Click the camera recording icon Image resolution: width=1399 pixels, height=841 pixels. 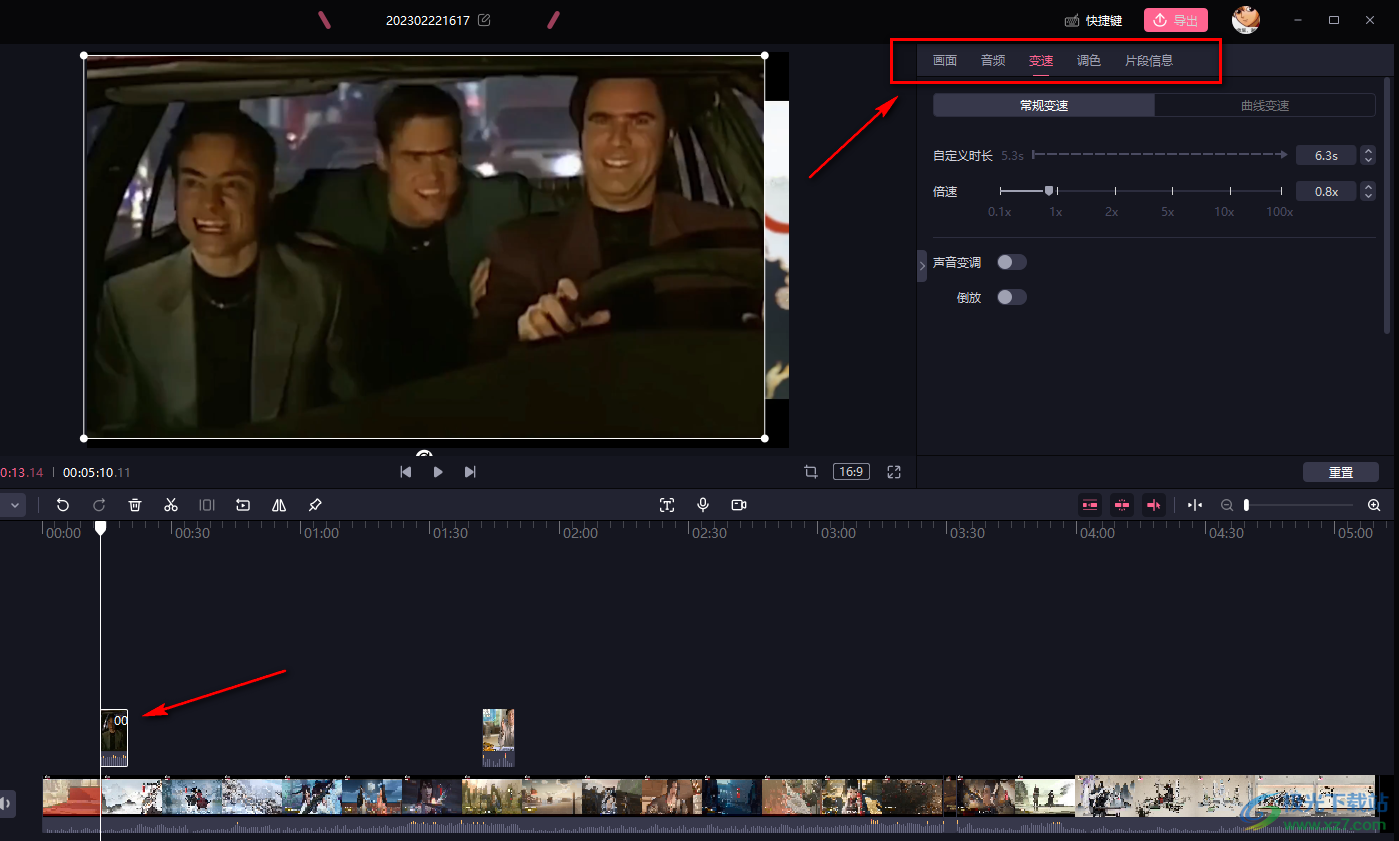[x=739, y=505]
